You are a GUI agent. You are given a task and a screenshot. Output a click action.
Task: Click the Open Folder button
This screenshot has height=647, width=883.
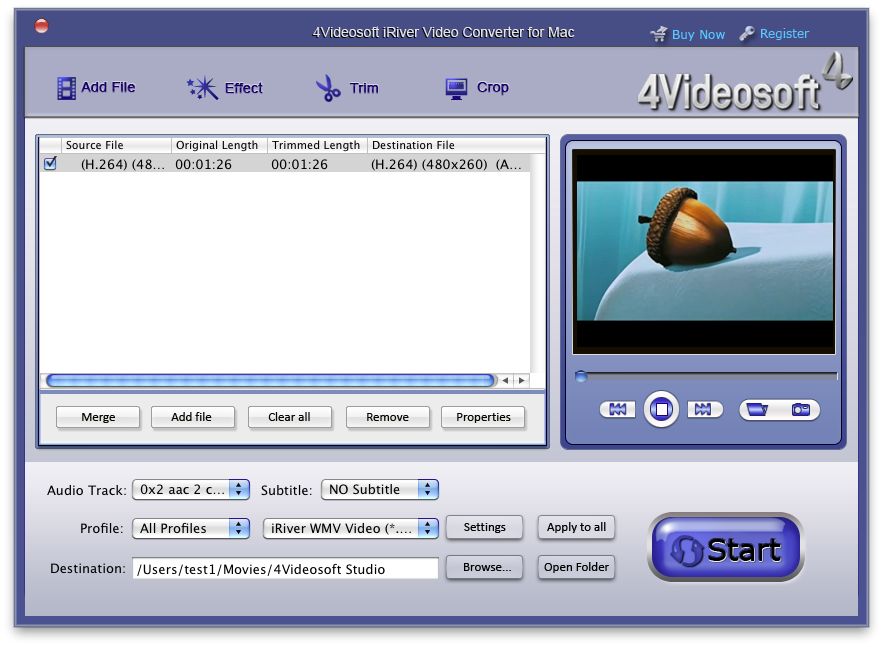(576, 568)
